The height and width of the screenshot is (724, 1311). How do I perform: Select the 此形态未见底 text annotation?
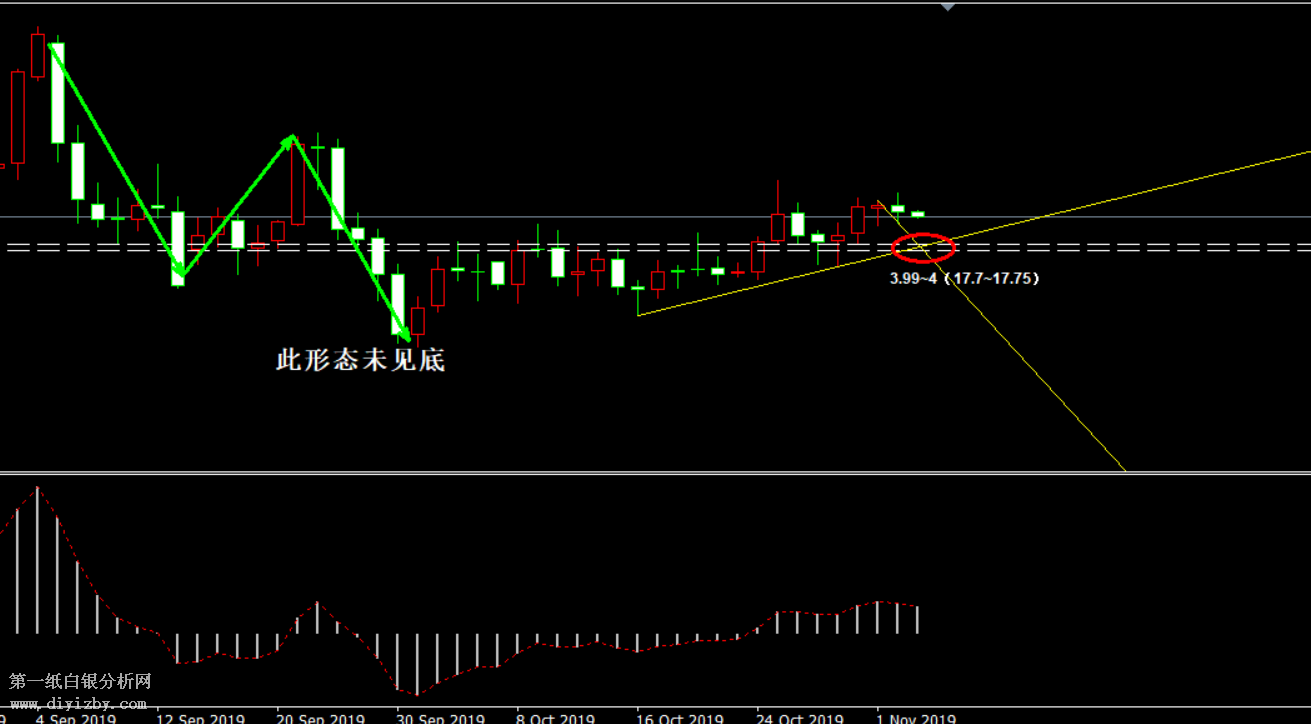point(360,361)
